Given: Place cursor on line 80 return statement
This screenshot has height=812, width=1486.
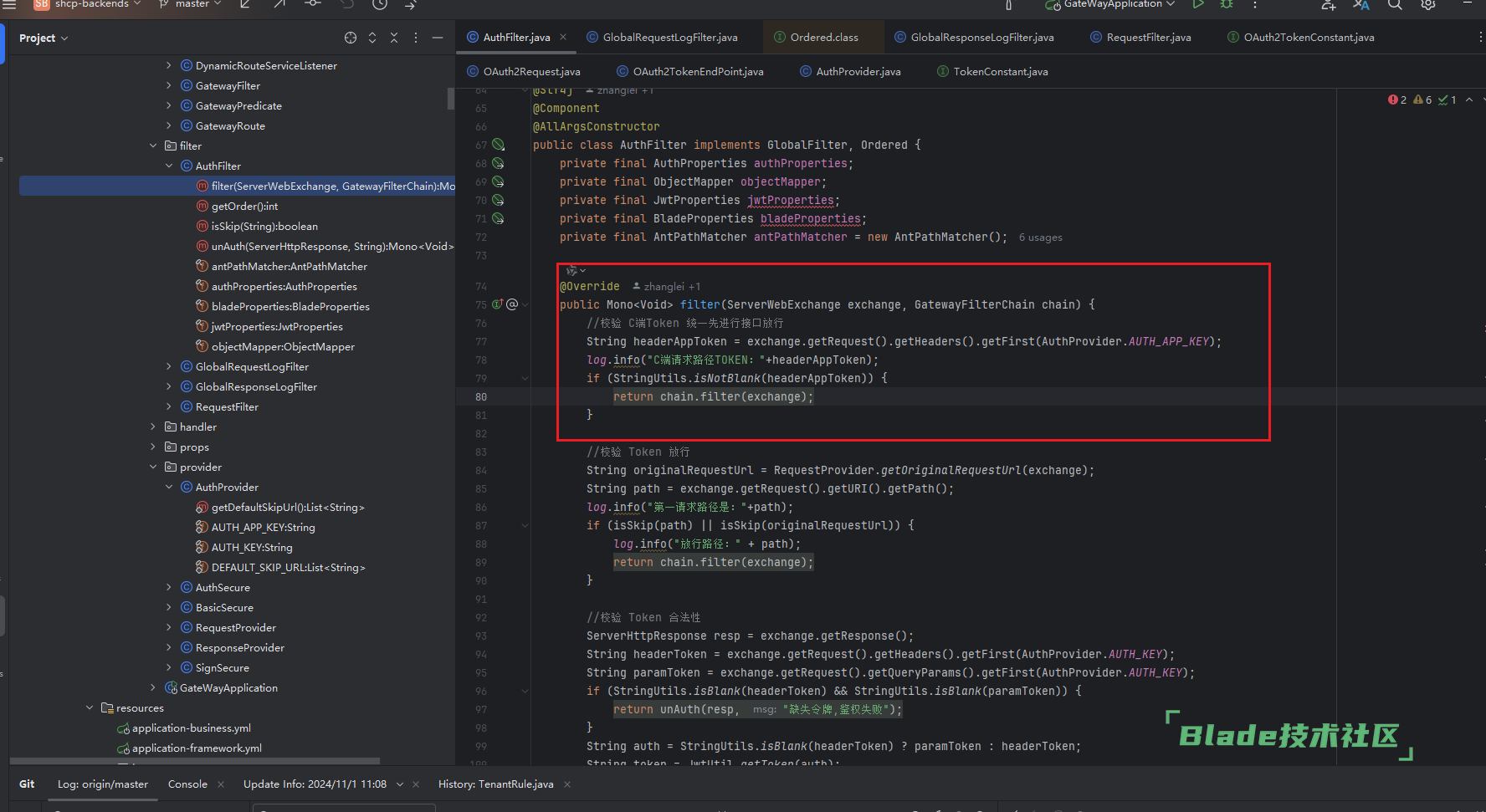Looking at the screenshot, I should tap(712, 396).
